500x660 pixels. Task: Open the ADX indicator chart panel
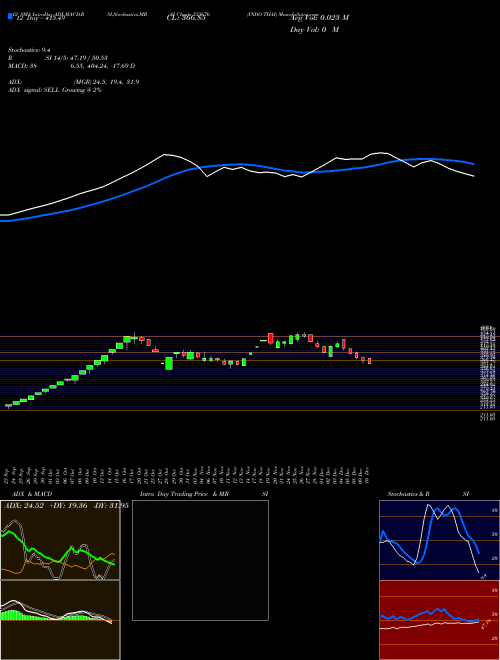coord(60,540)
